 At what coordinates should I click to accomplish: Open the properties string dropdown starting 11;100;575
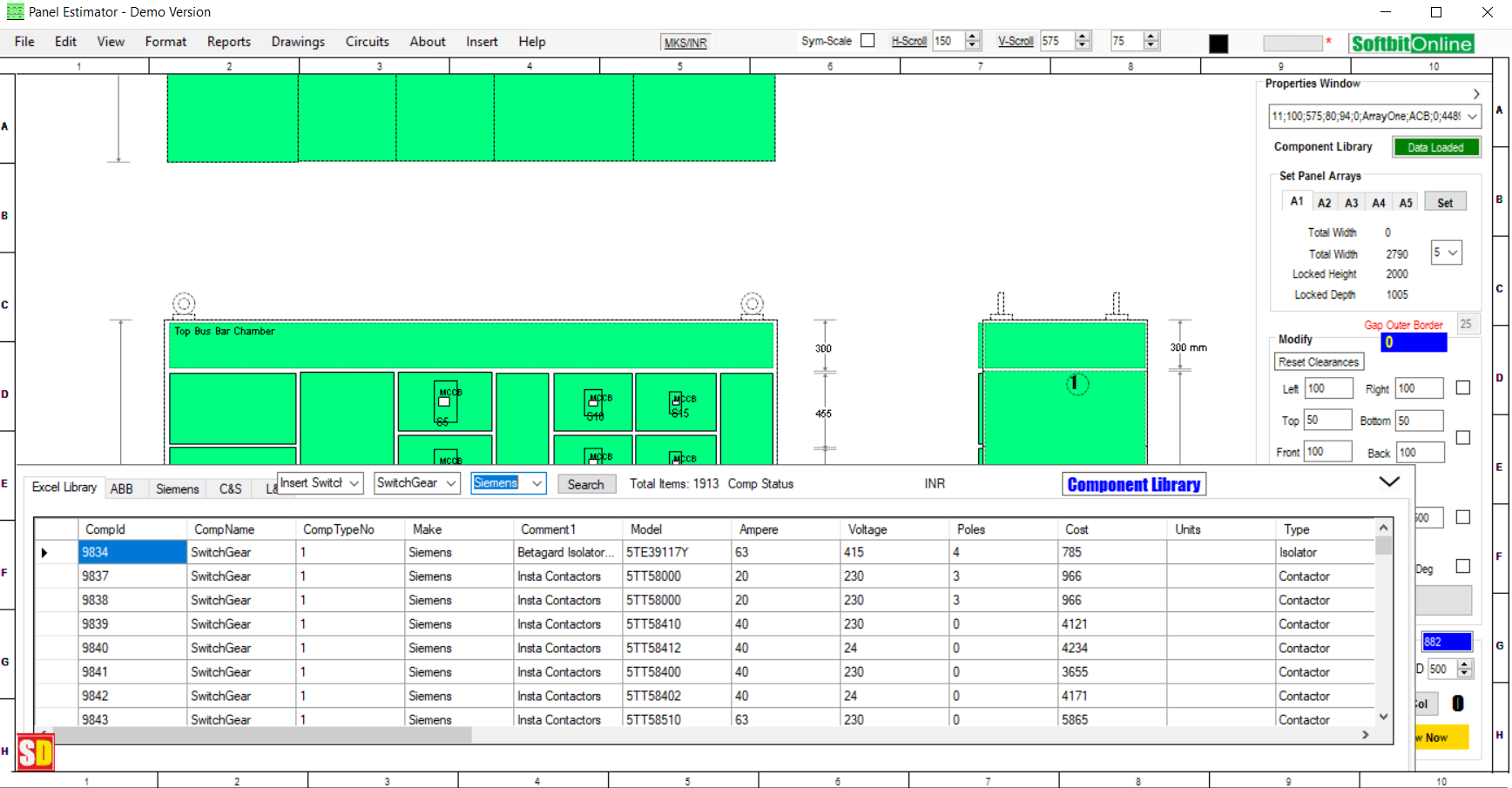1472,116
